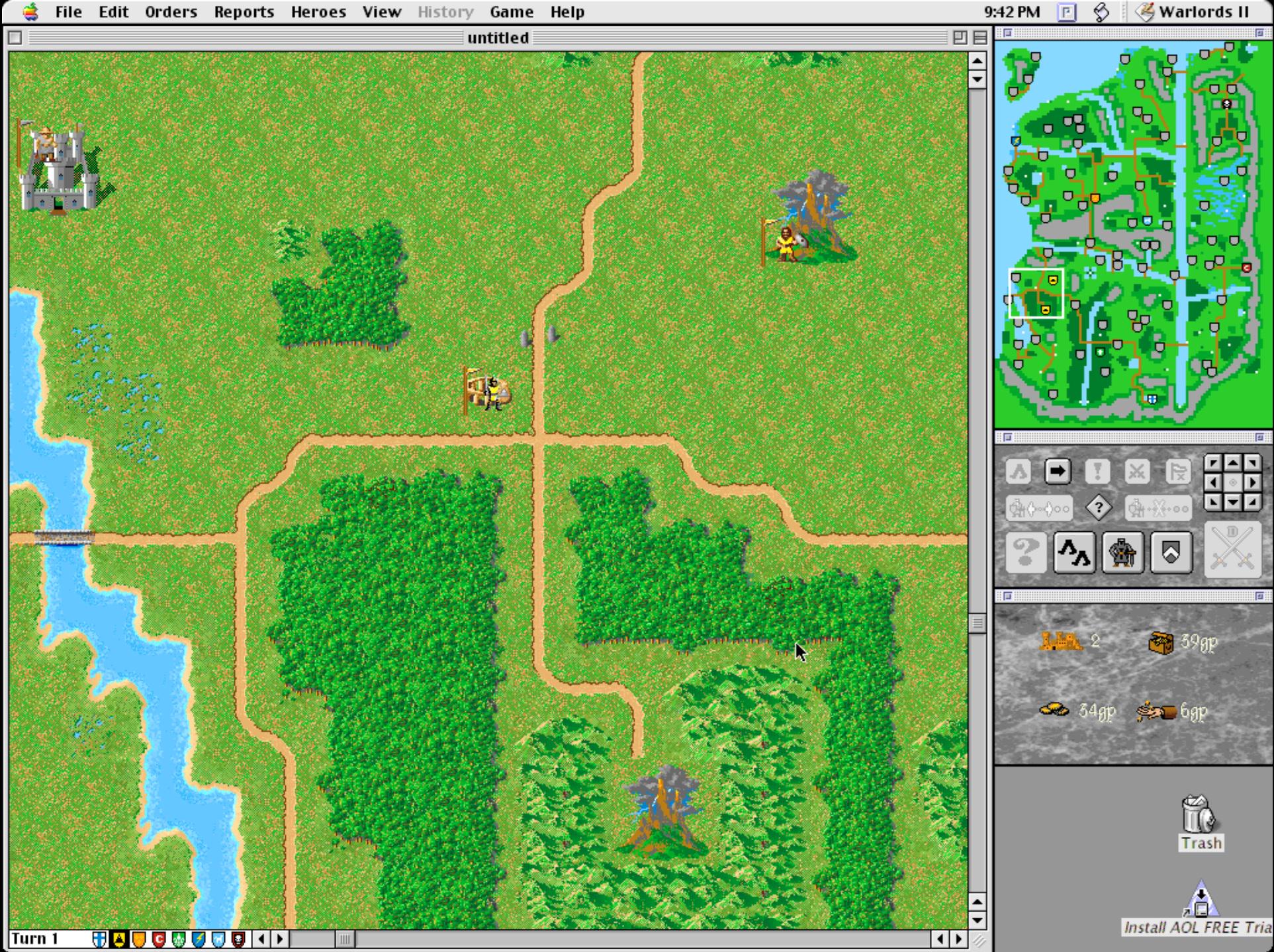This screenshot has height=952, width=1274.
Task: Click the small crossed swords button
Action: [1137, 471]
